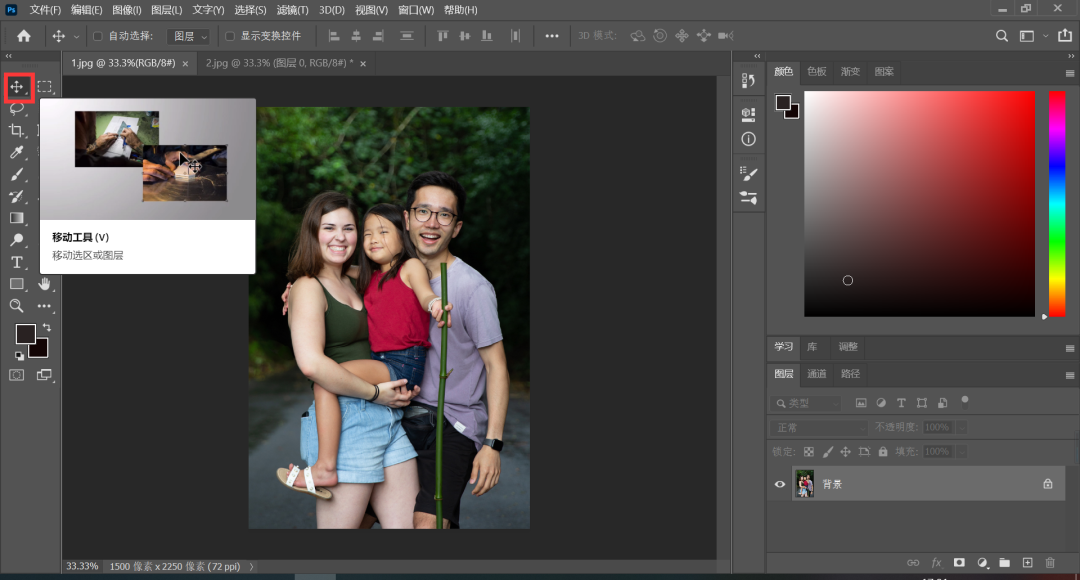Switch to the 通道 tab

coord(817,373)
